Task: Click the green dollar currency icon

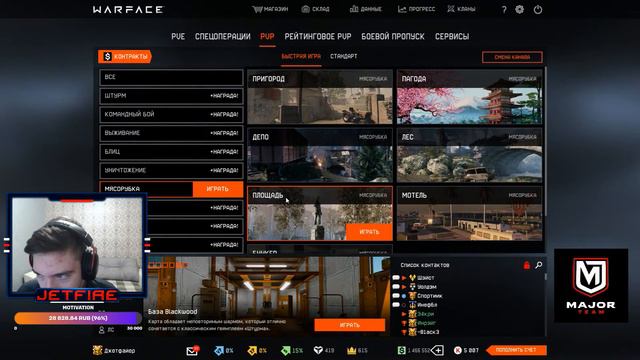Action: click(402, 350)
